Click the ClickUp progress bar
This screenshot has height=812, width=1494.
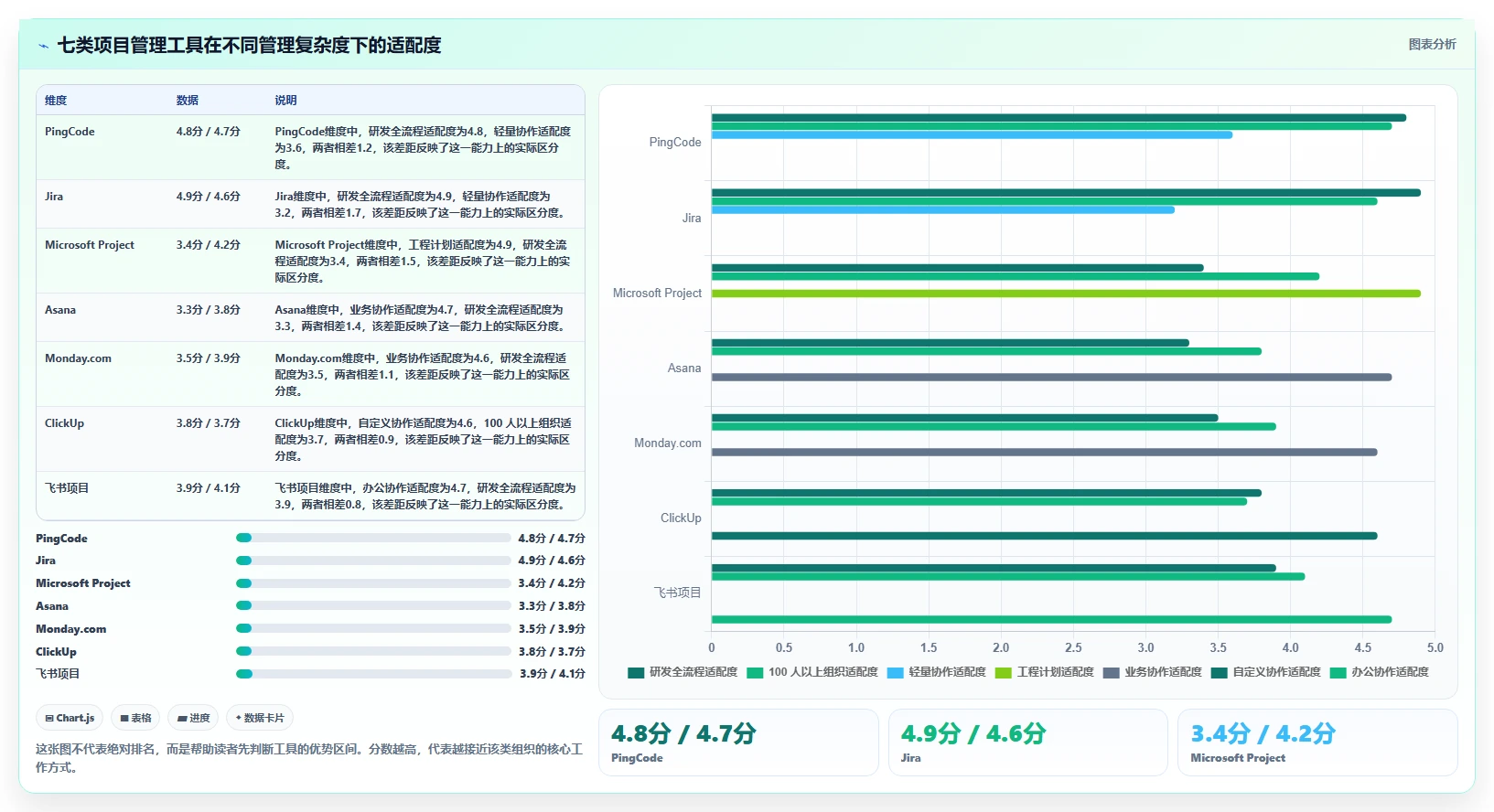(373, 651)
